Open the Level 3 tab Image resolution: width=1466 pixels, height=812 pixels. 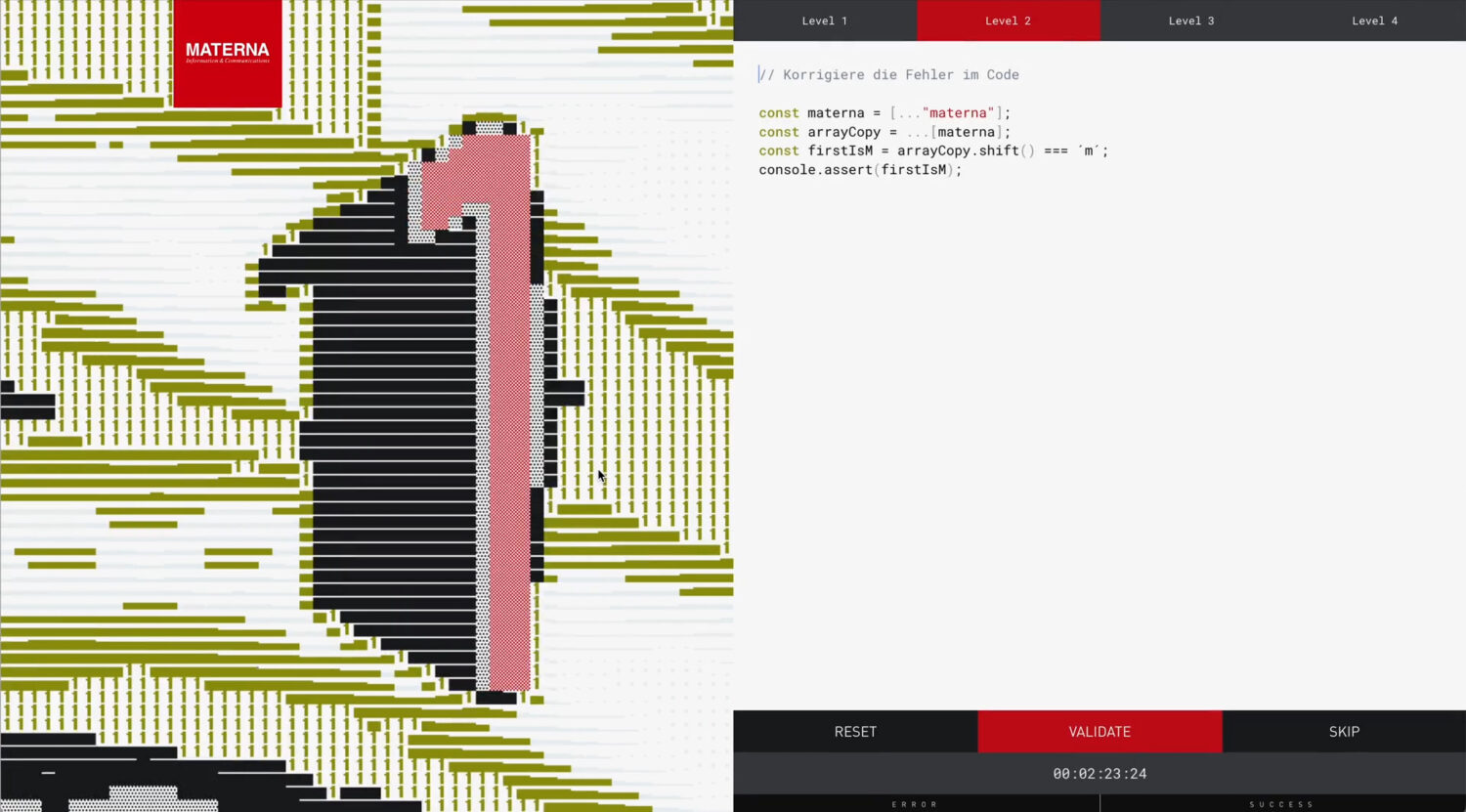point(1190,21)
